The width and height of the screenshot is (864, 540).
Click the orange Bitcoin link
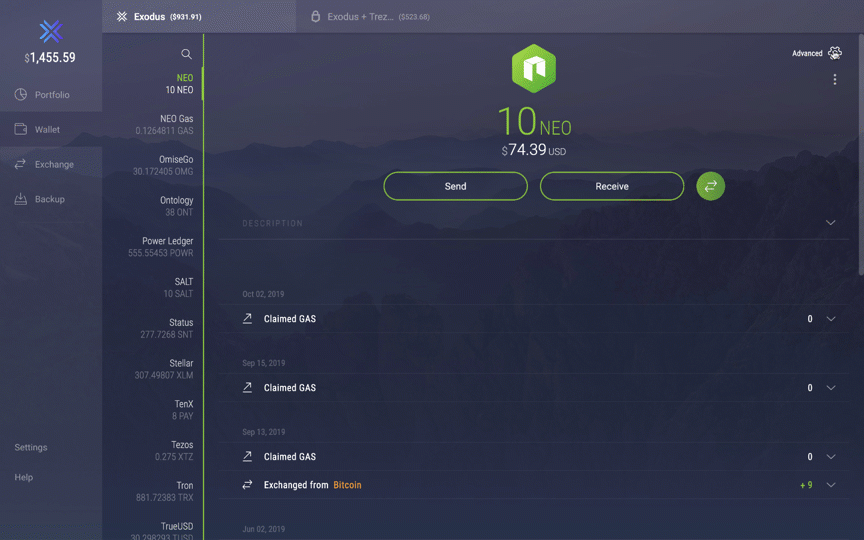(x=347, y=485)
